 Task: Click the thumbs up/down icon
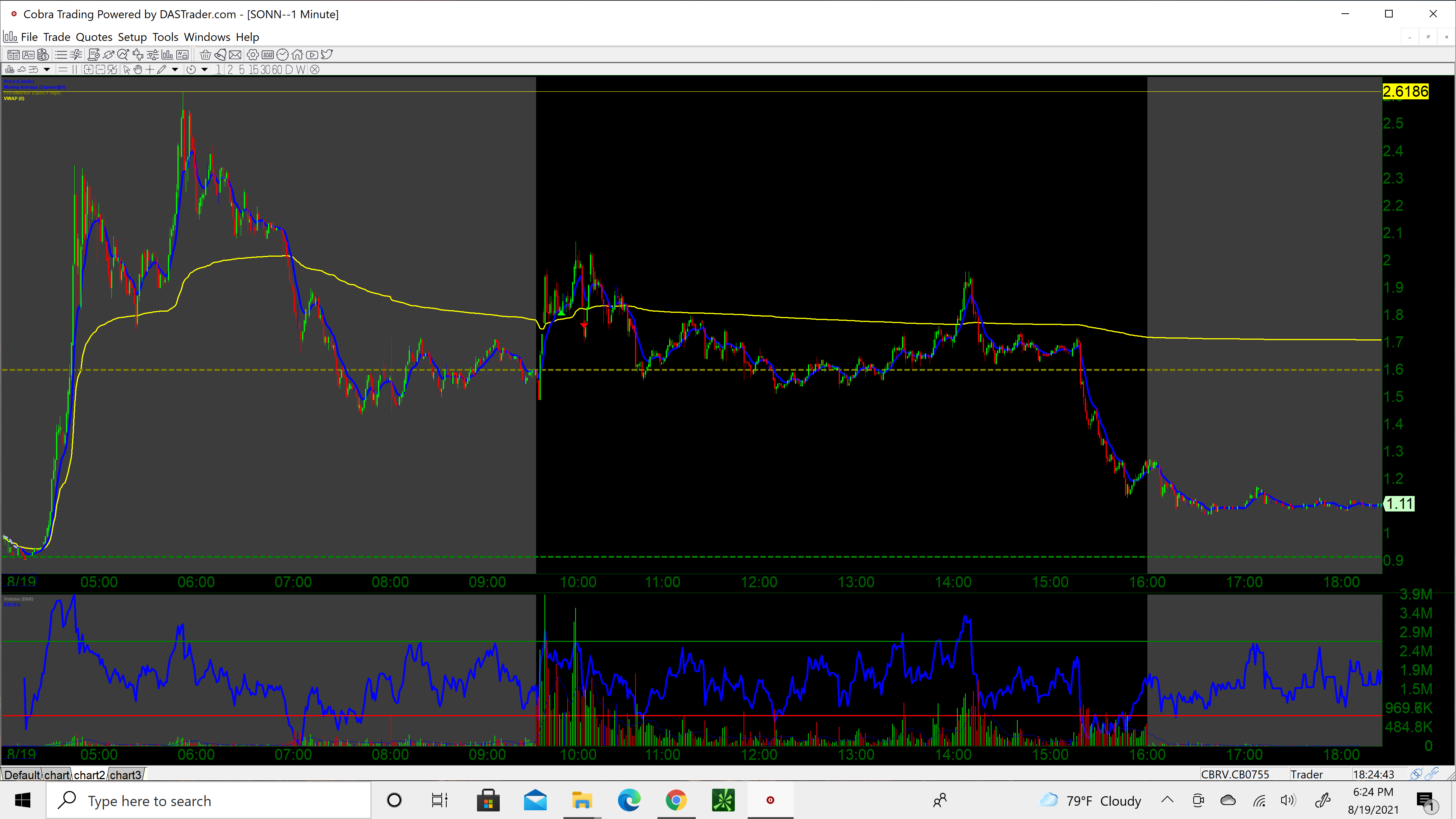pos(138,55)
